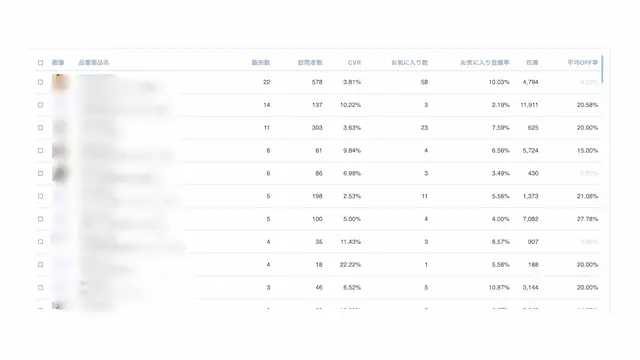
Task: Click the 21.08% average OFF rate cell
Action: click(587, 196)
